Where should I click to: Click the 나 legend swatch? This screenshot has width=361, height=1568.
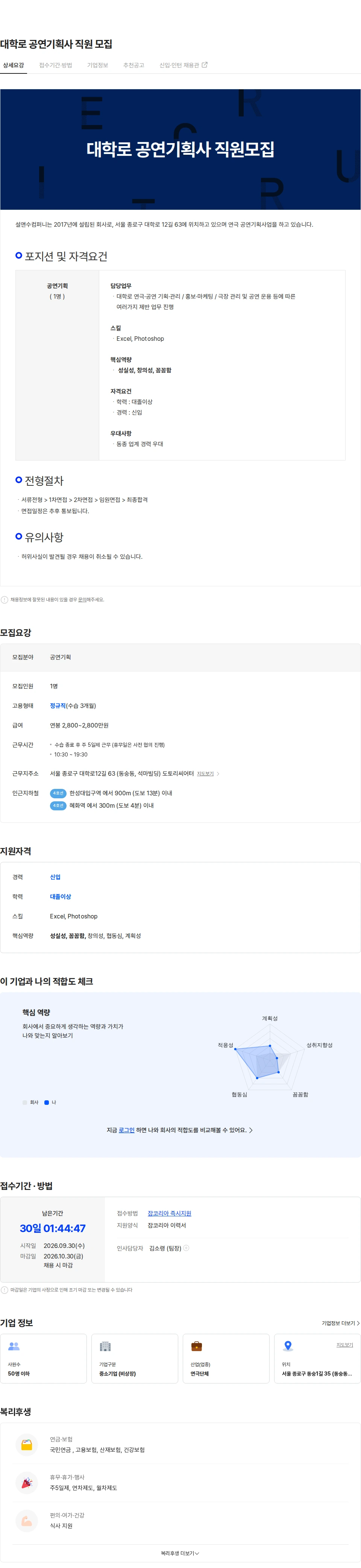click(47, 1102)
